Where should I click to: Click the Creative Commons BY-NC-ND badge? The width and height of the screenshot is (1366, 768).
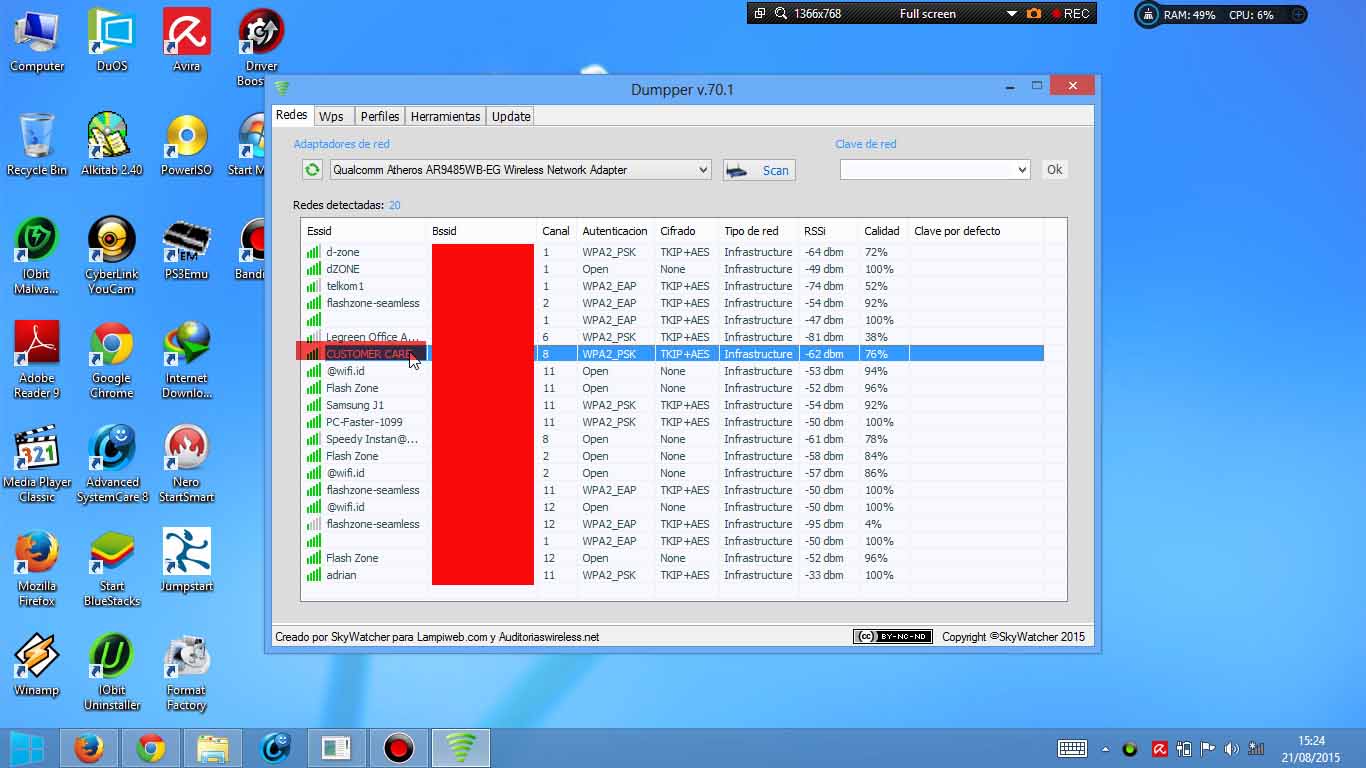[893, 637]
